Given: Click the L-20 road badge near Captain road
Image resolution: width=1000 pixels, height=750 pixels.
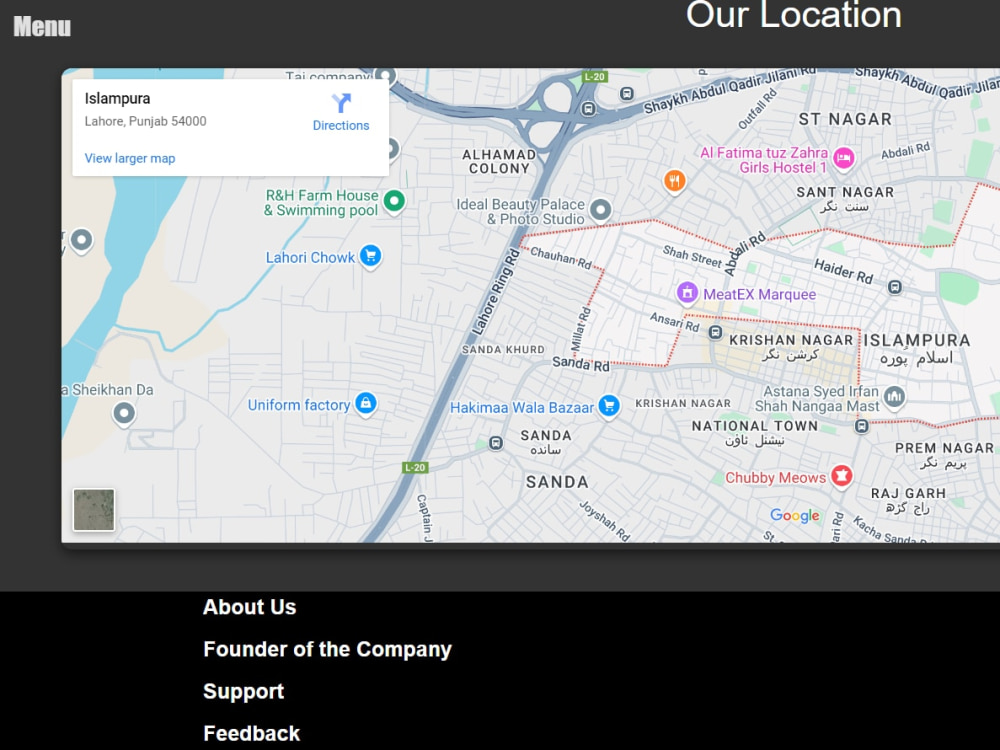Looking at the screenshot, I should coord(415,467).
